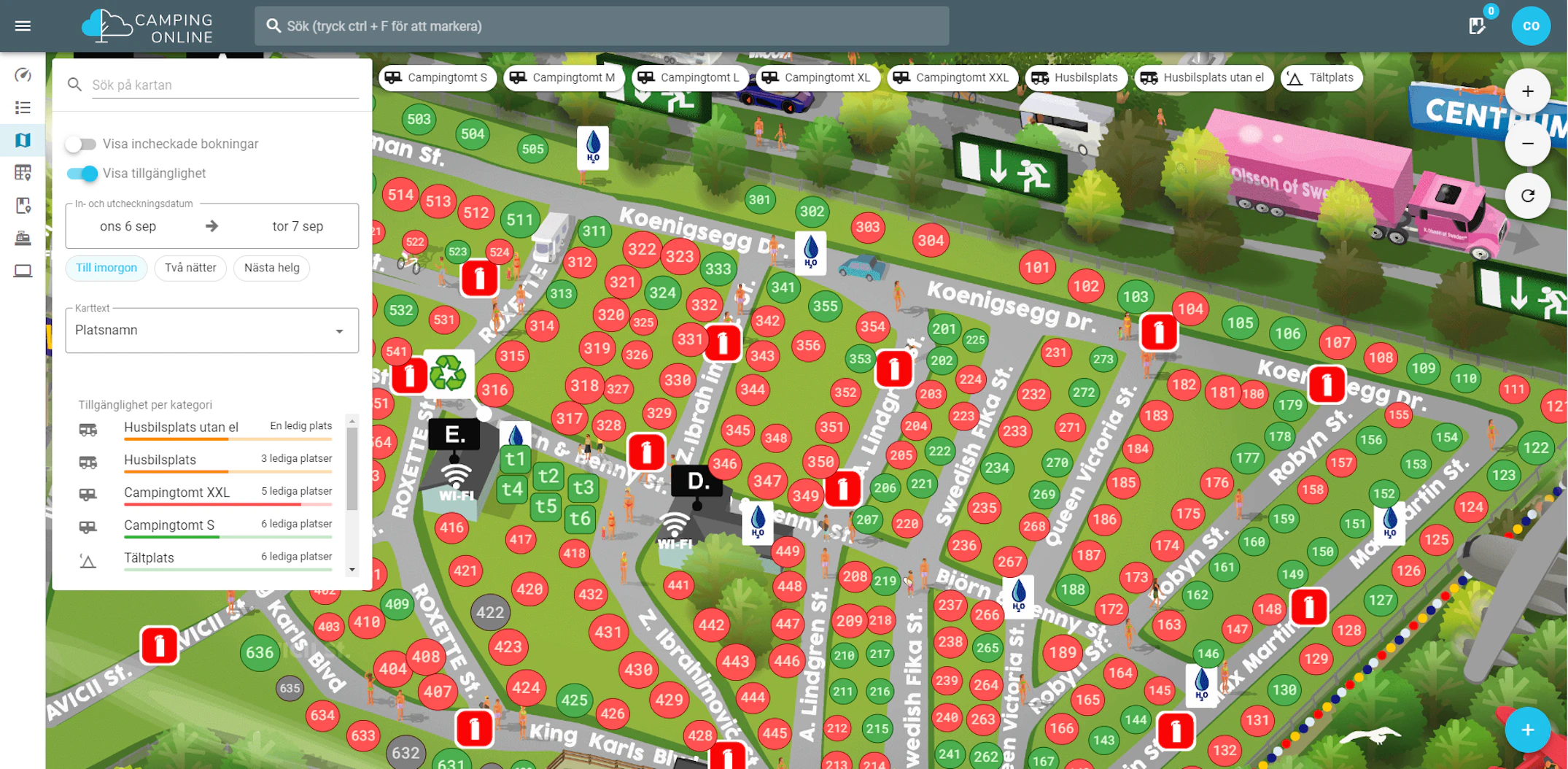Select green campsite 636 on map
This screenshot has height=769, width=1568.
[x=260, y=652]
